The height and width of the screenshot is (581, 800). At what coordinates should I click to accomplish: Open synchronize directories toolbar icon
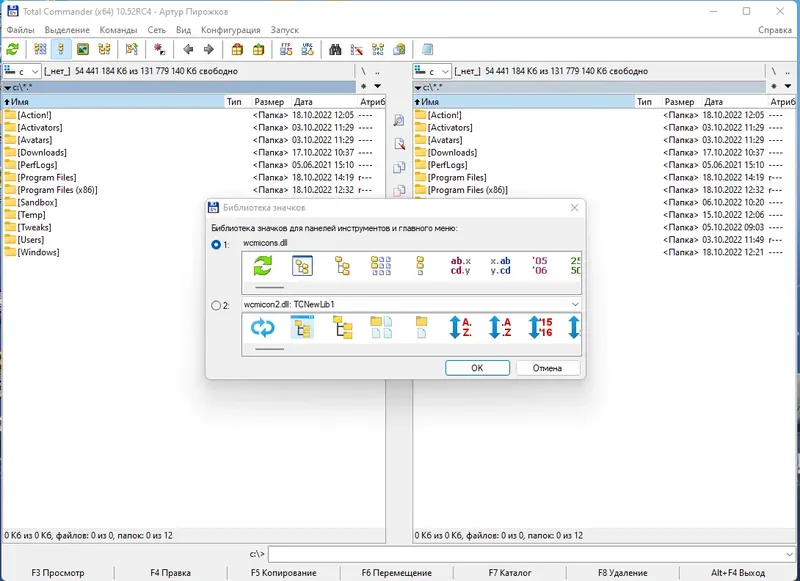click(x=378, y=49)
